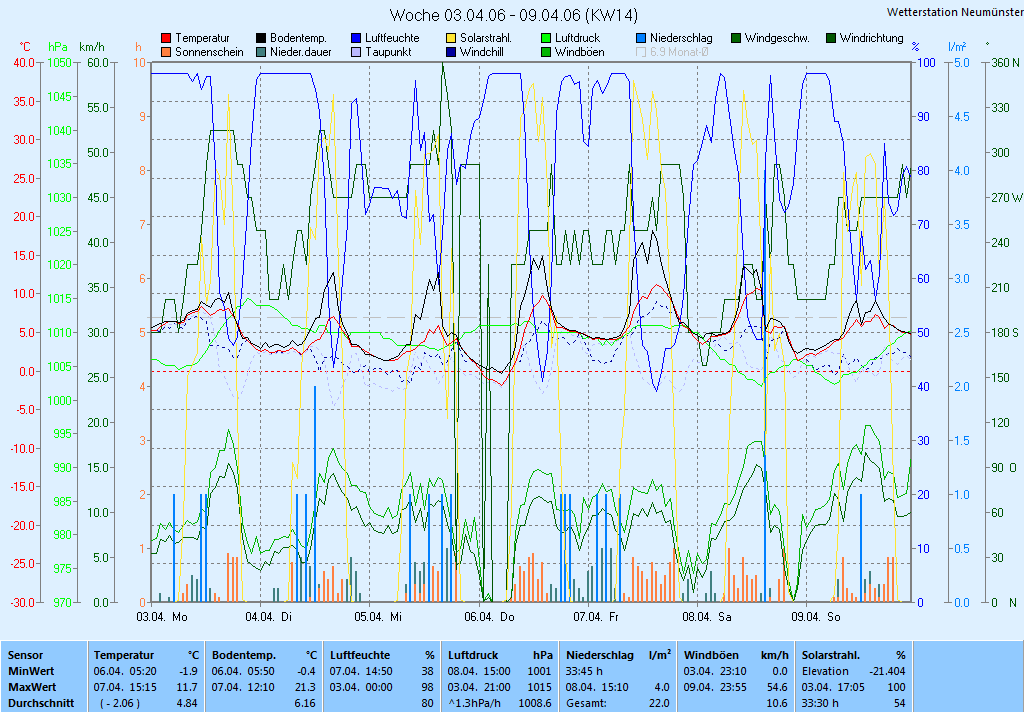Toggle the Windgeschw. legend box
The width and height of the screenshot is (1024, 712).
pos(736,38)
